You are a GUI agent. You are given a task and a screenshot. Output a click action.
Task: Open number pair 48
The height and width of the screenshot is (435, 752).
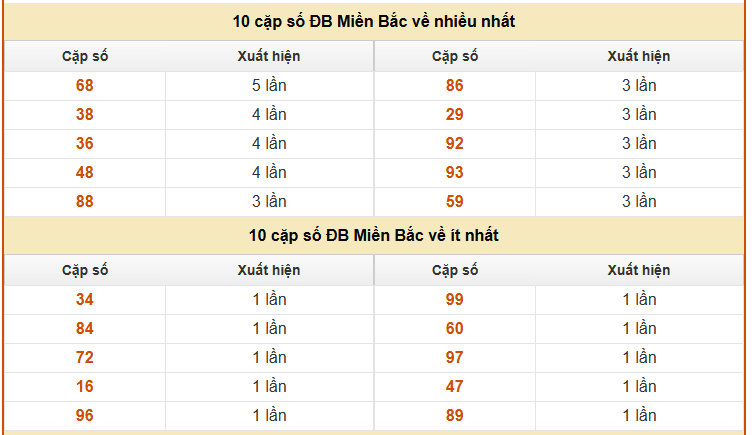pyautogui.click(x=85, y=173)
